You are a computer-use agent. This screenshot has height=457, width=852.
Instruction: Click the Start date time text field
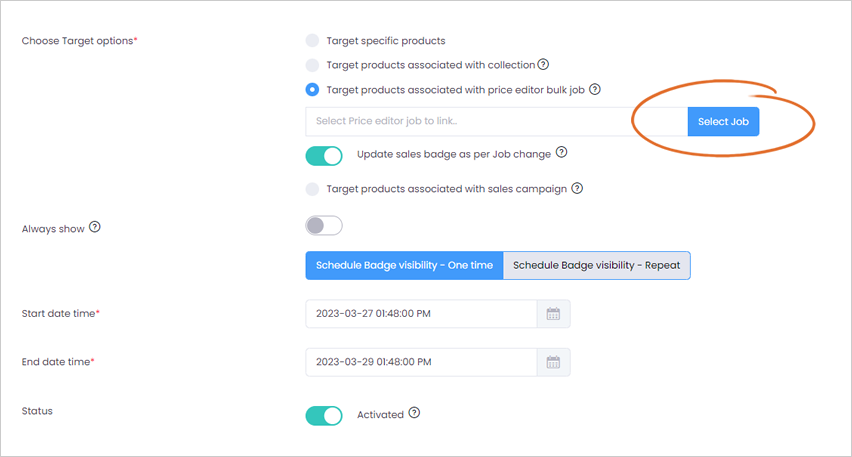point(421,314)
